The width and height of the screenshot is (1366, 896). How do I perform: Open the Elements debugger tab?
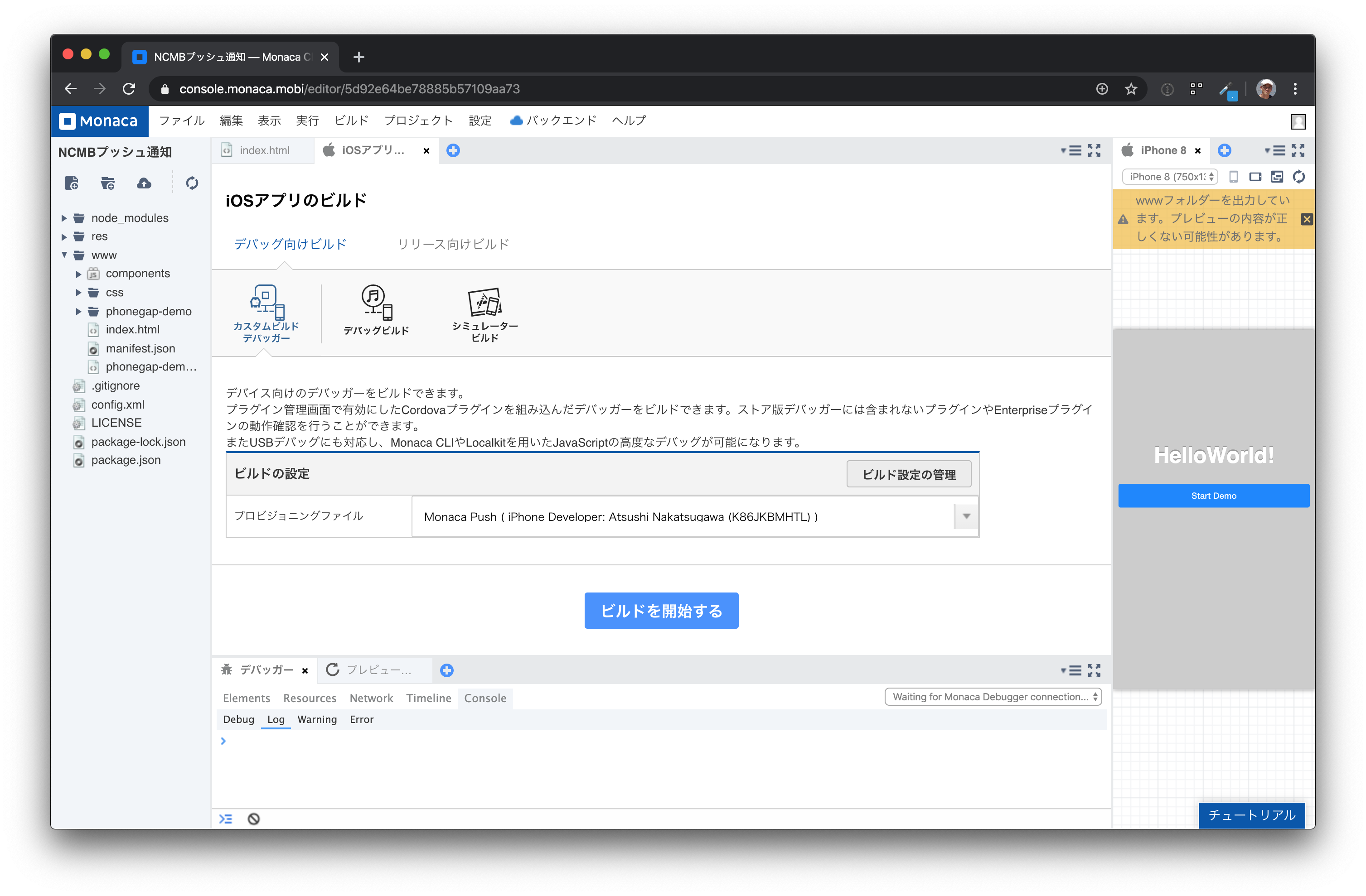click(x=246, y=698)
